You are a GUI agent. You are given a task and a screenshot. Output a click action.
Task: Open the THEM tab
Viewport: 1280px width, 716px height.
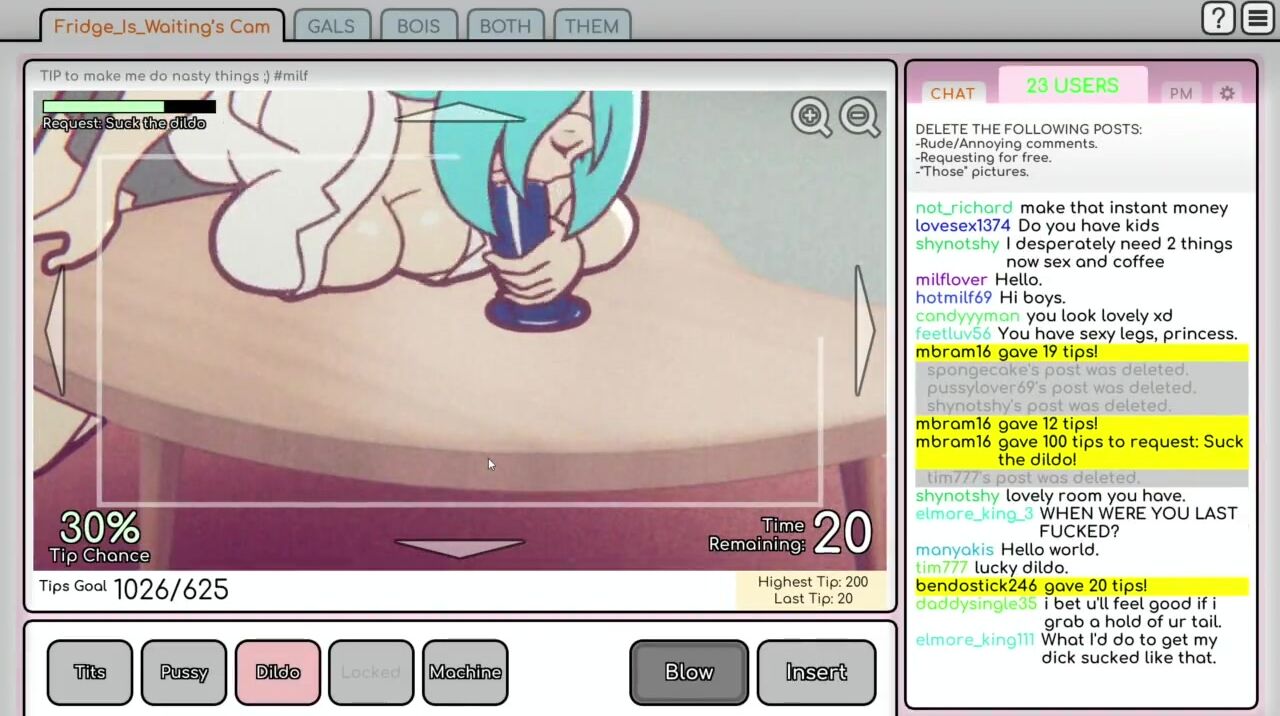(592, 26)
